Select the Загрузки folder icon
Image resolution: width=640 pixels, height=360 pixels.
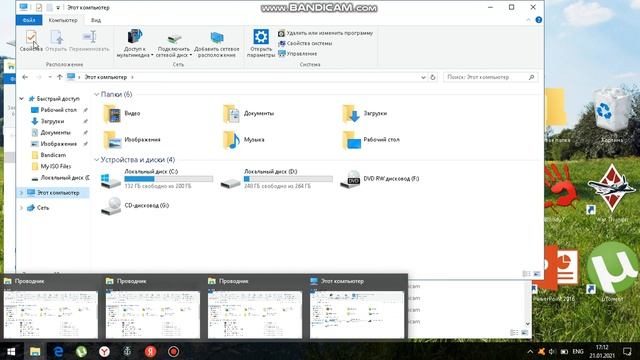(x=351, y=114)
